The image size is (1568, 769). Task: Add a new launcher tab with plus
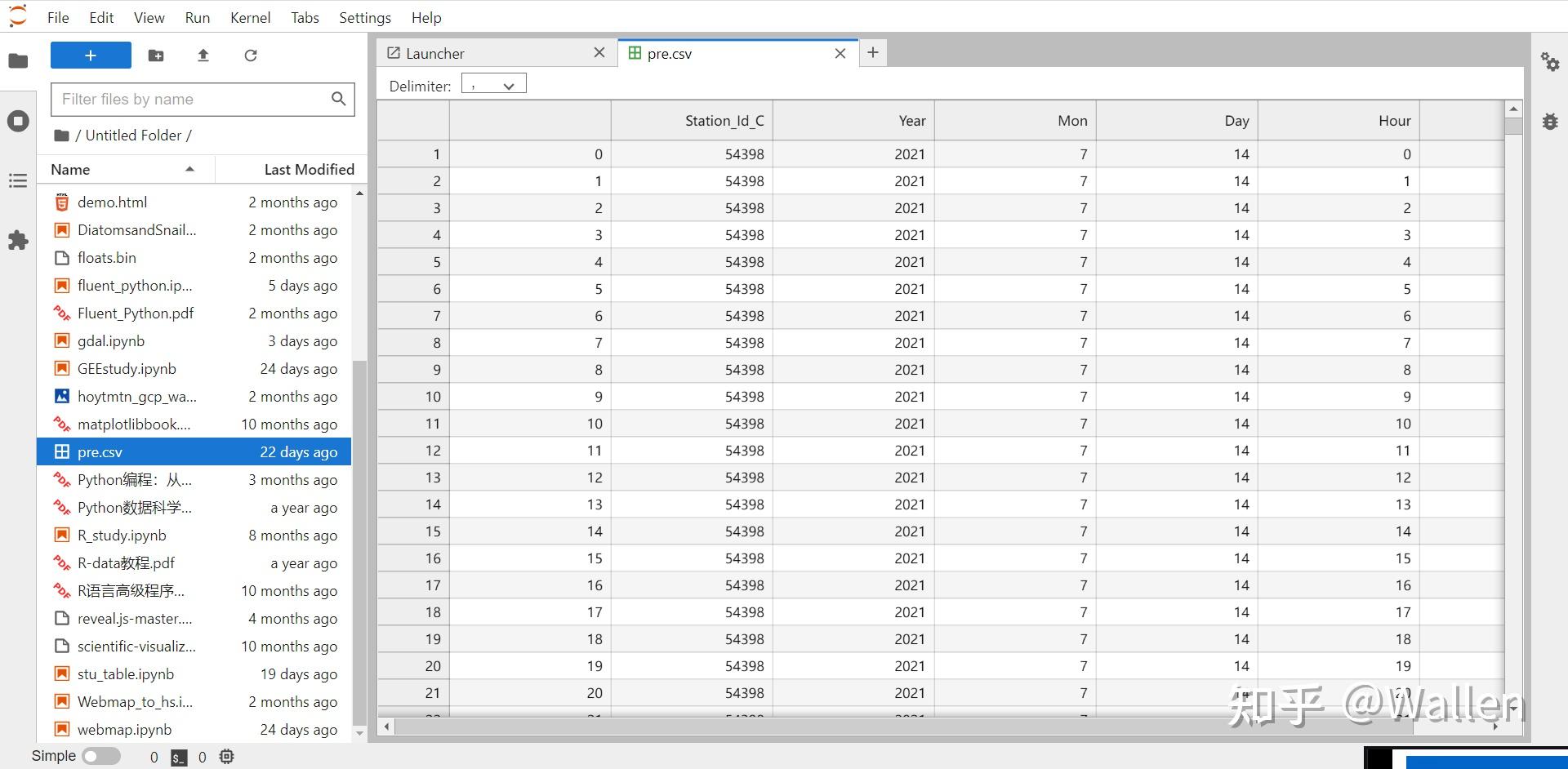click(873, 52)
